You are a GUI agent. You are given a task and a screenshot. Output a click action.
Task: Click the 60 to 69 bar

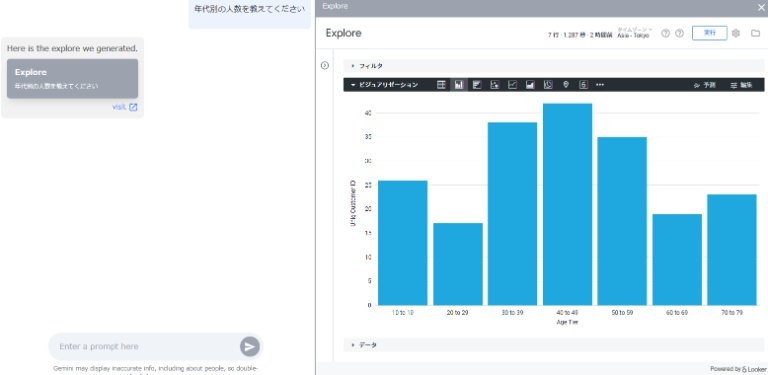(x=677, y=259)
